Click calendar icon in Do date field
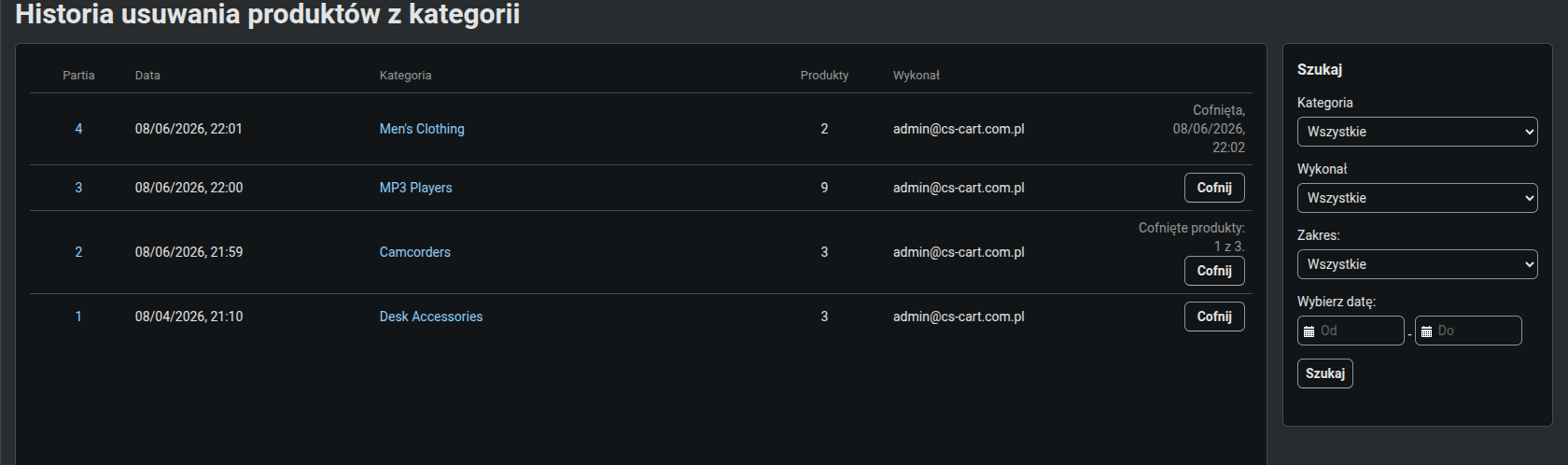 (1426, 331)
